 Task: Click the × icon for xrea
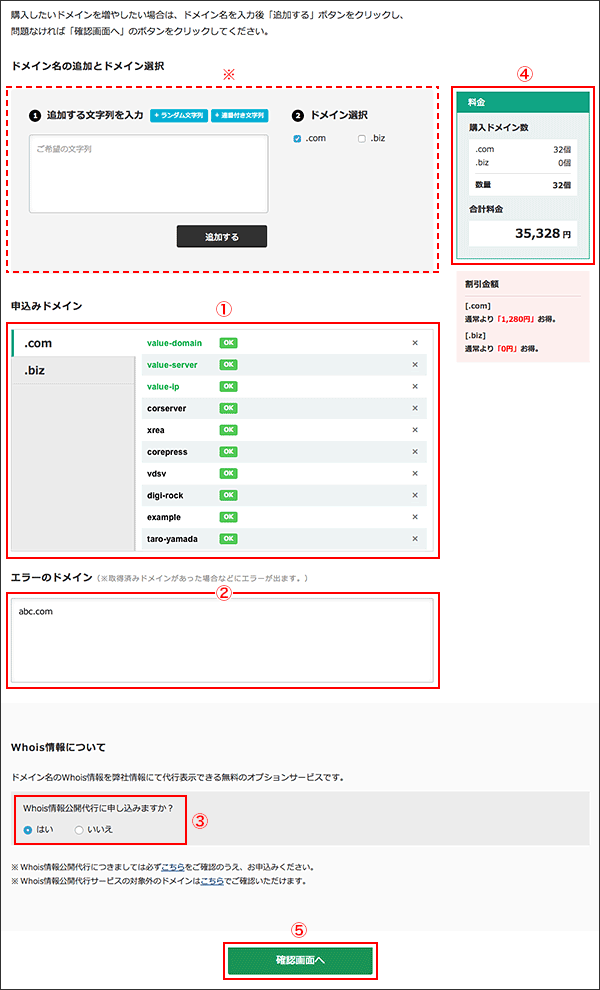tap(415, 430)
